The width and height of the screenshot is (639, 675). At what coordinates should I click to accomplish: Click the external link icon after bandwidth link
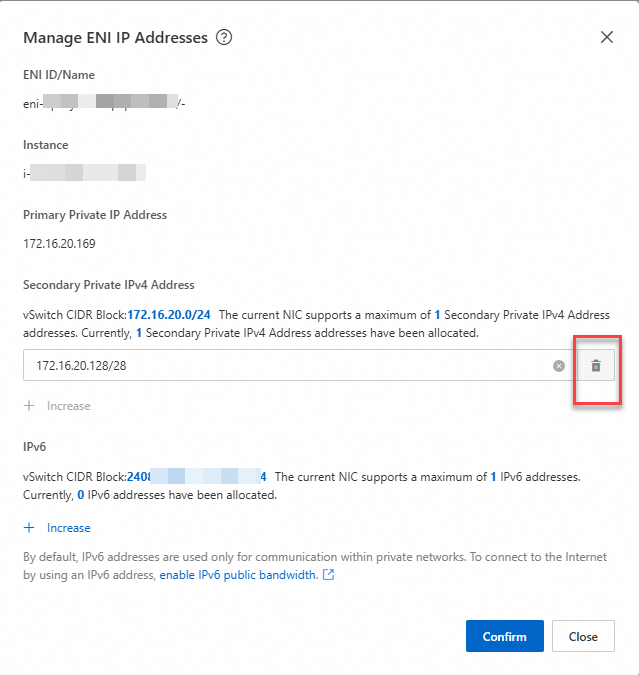(x=329, y=575)
